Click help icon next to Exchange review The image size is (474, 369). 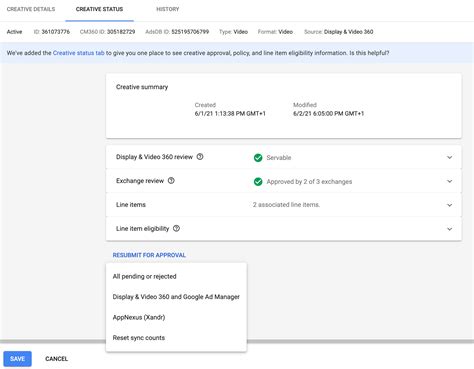click(171, 181)
